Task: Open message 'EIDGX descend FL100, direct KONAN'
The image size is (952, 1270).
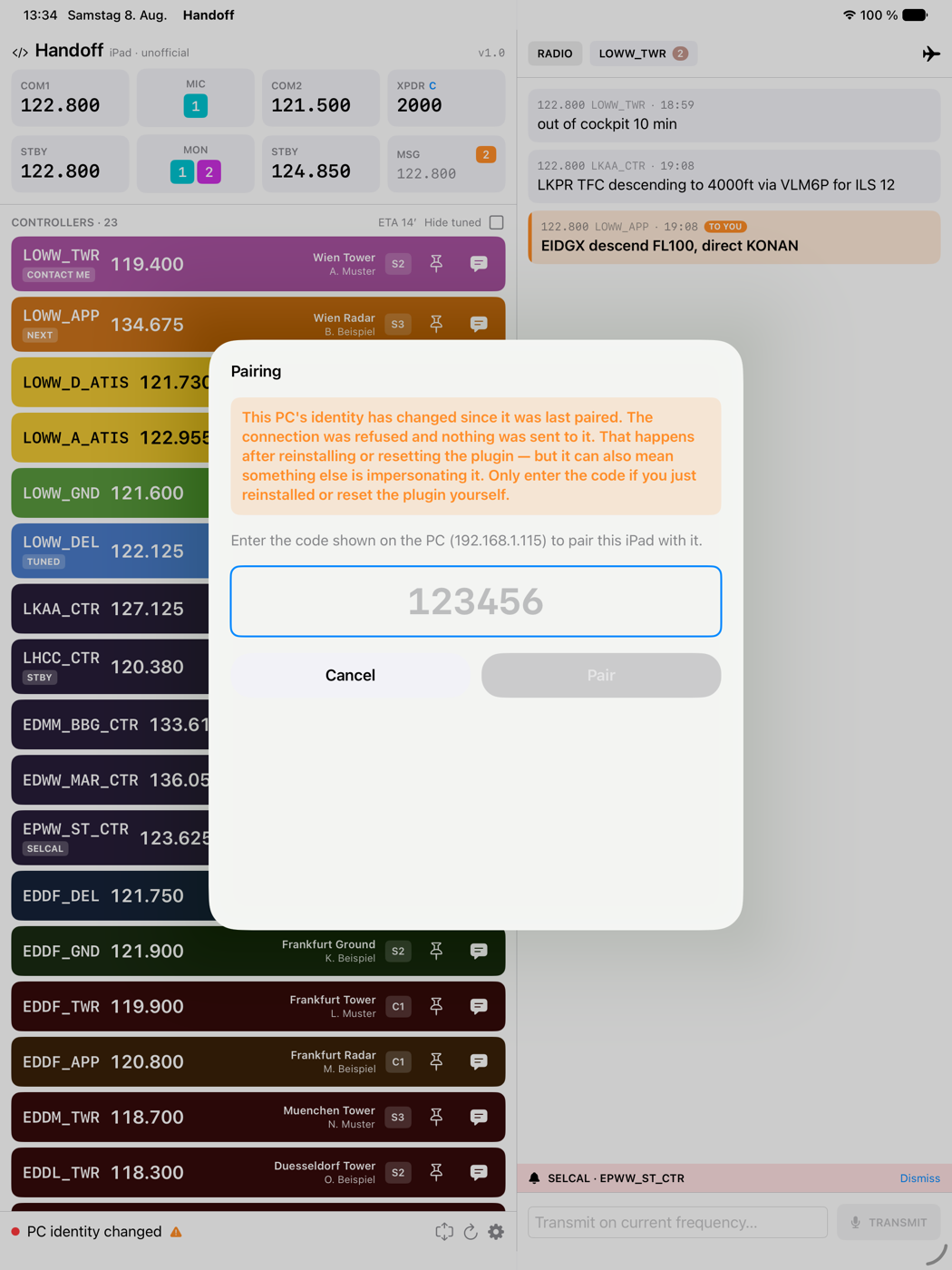Action: pos(734,237)
